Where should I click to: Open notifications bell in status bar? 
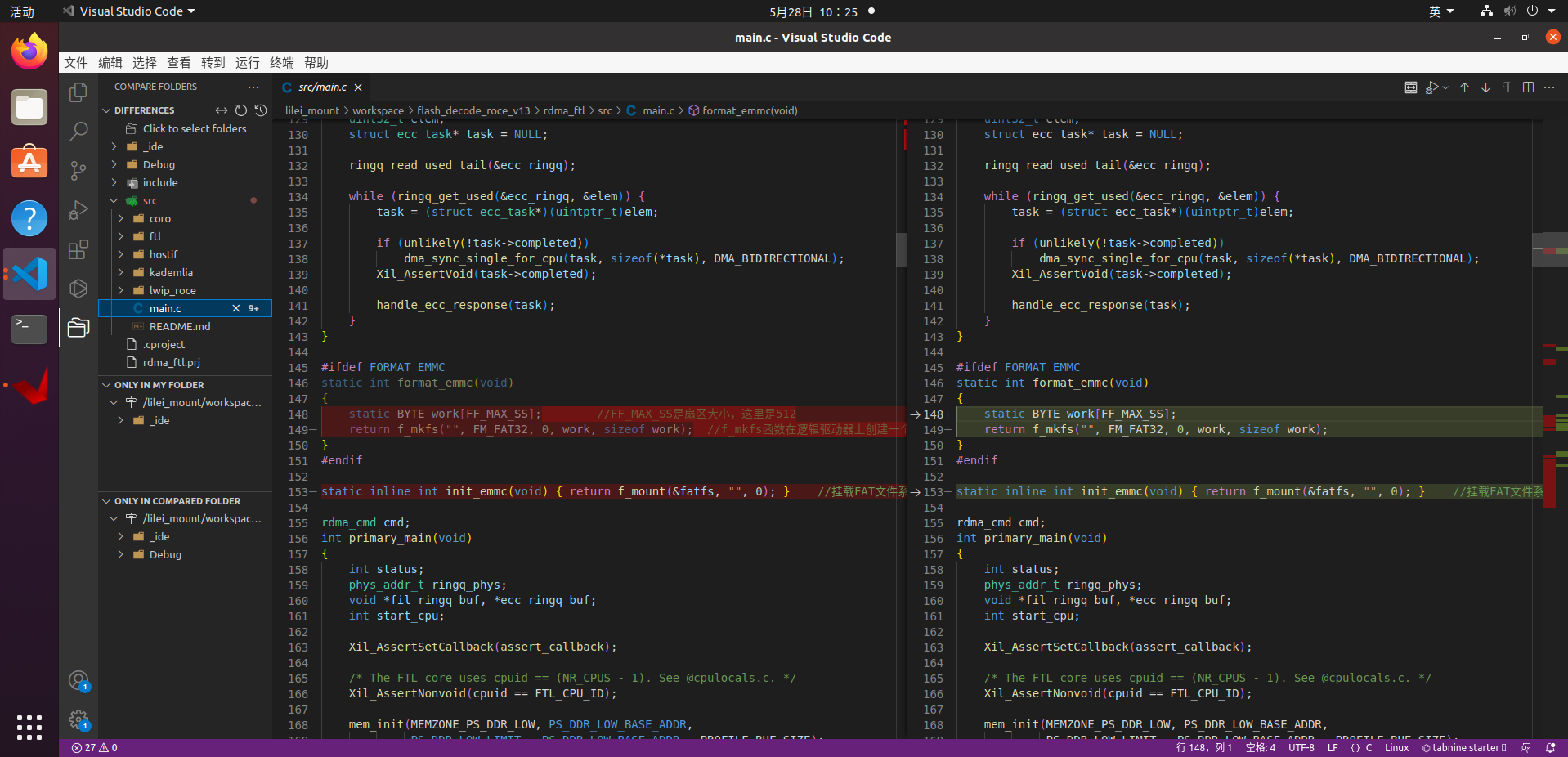(x=1550, y=748)
